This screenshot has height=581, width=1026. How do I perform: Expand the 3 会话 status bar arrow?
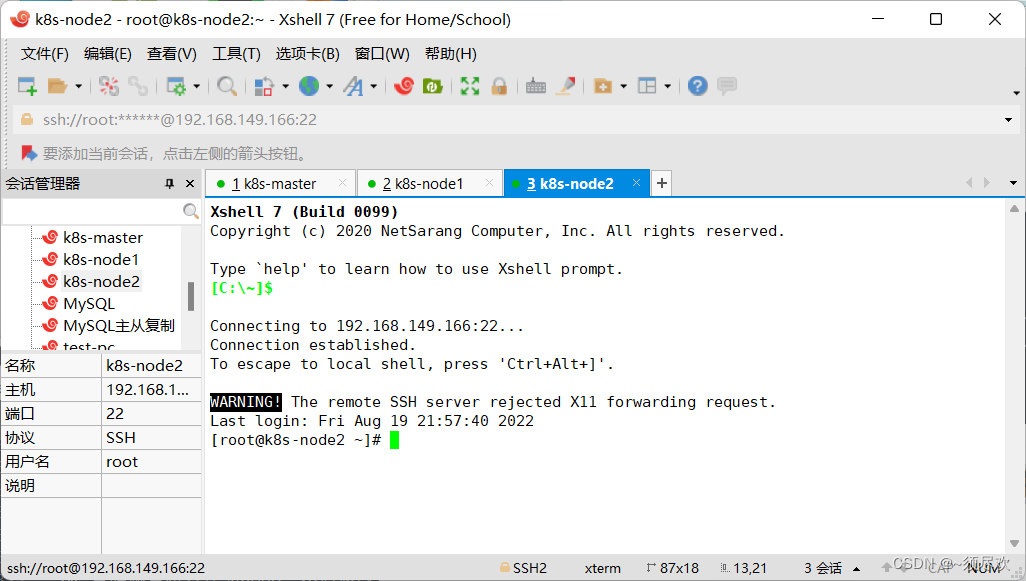pyautogui.click(x=857, y=569)
